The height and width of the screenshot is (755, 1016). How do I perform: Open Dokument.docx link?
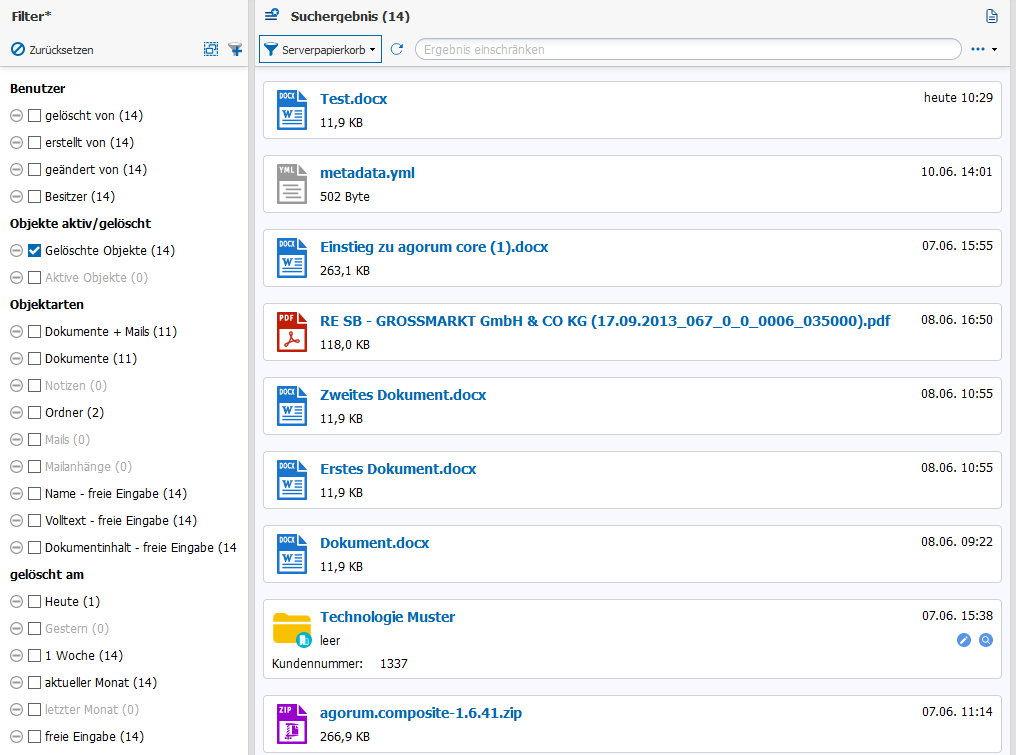pyautogui.click(x=374, y=542)
